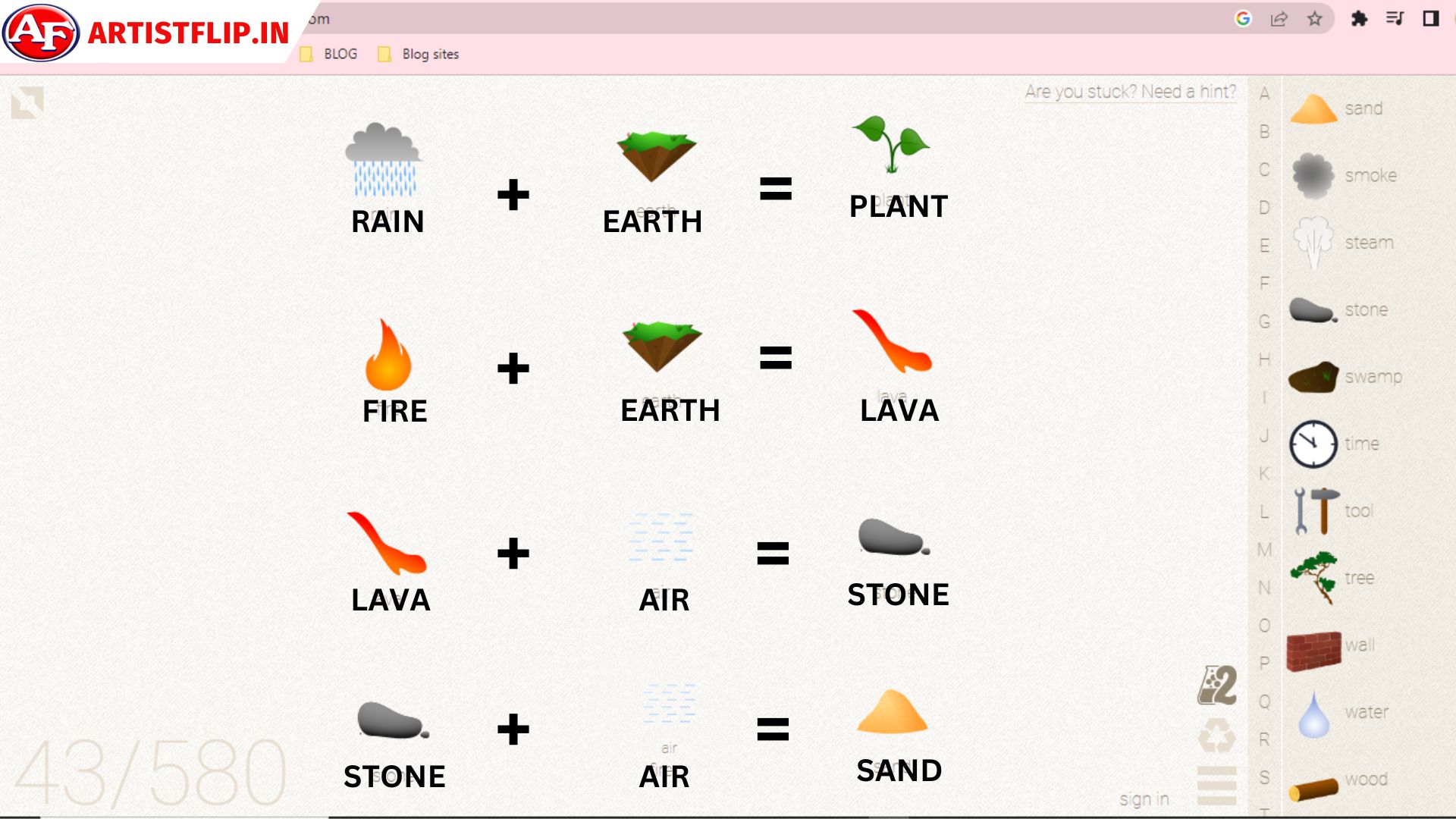Select the wall icon in sidebar
Viewport: 1456px width, 819px height.
(x=1312, y=645)
